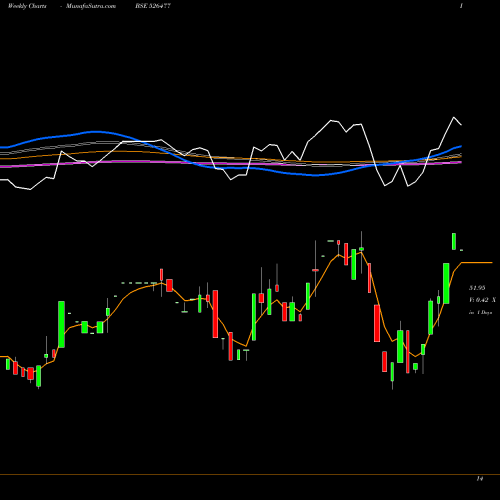Image resolution: width=500 pixels, height=500 pixels.
Task: Click the 51.95 price value
Action: (477, 288)
